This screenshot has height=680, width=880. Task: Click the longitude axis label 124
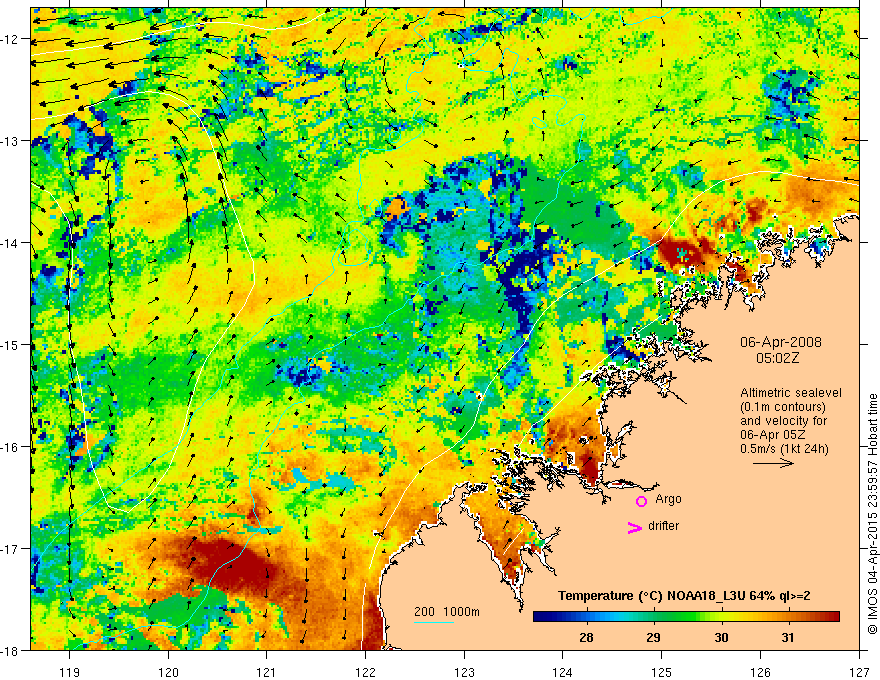pos(563,672)
